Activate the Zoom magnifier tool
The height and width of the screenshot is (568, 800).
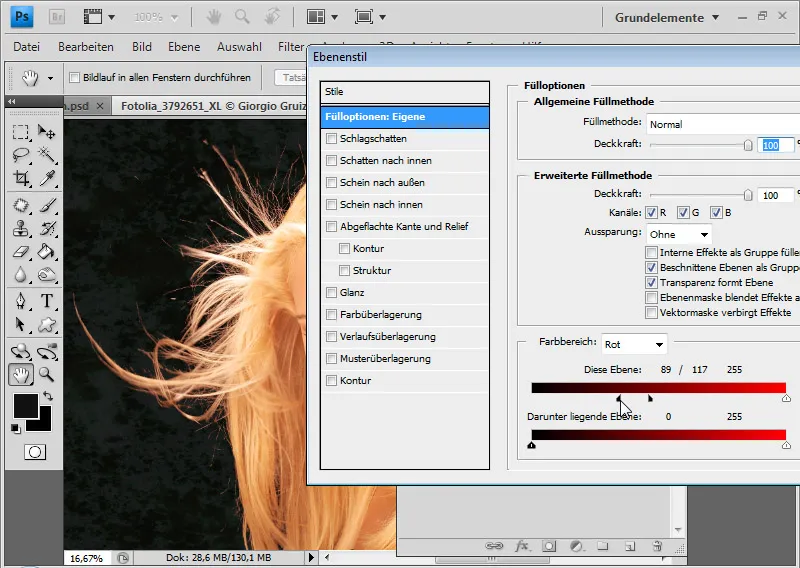pyautogui.click(x=46, y=374)
